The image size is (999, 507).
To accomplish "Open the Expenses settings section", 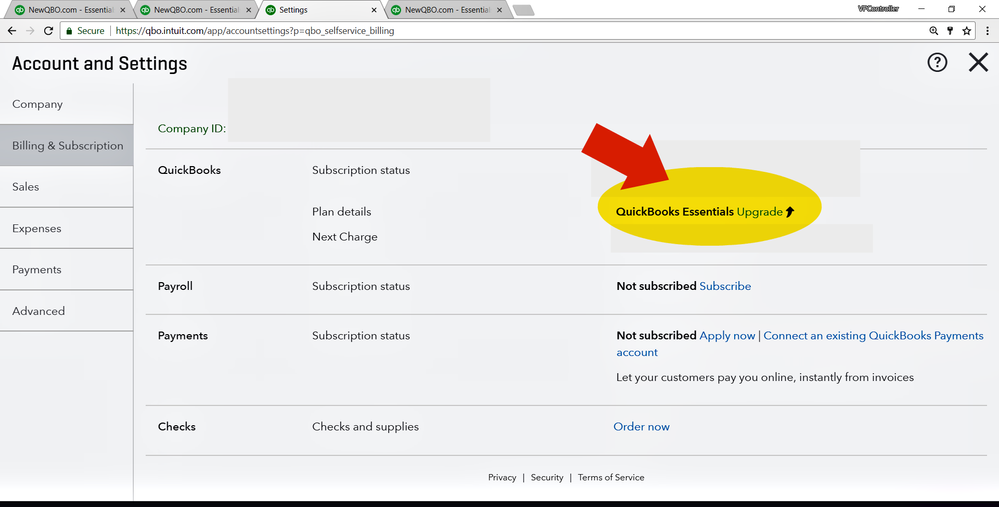I will (x=66, y=228).
